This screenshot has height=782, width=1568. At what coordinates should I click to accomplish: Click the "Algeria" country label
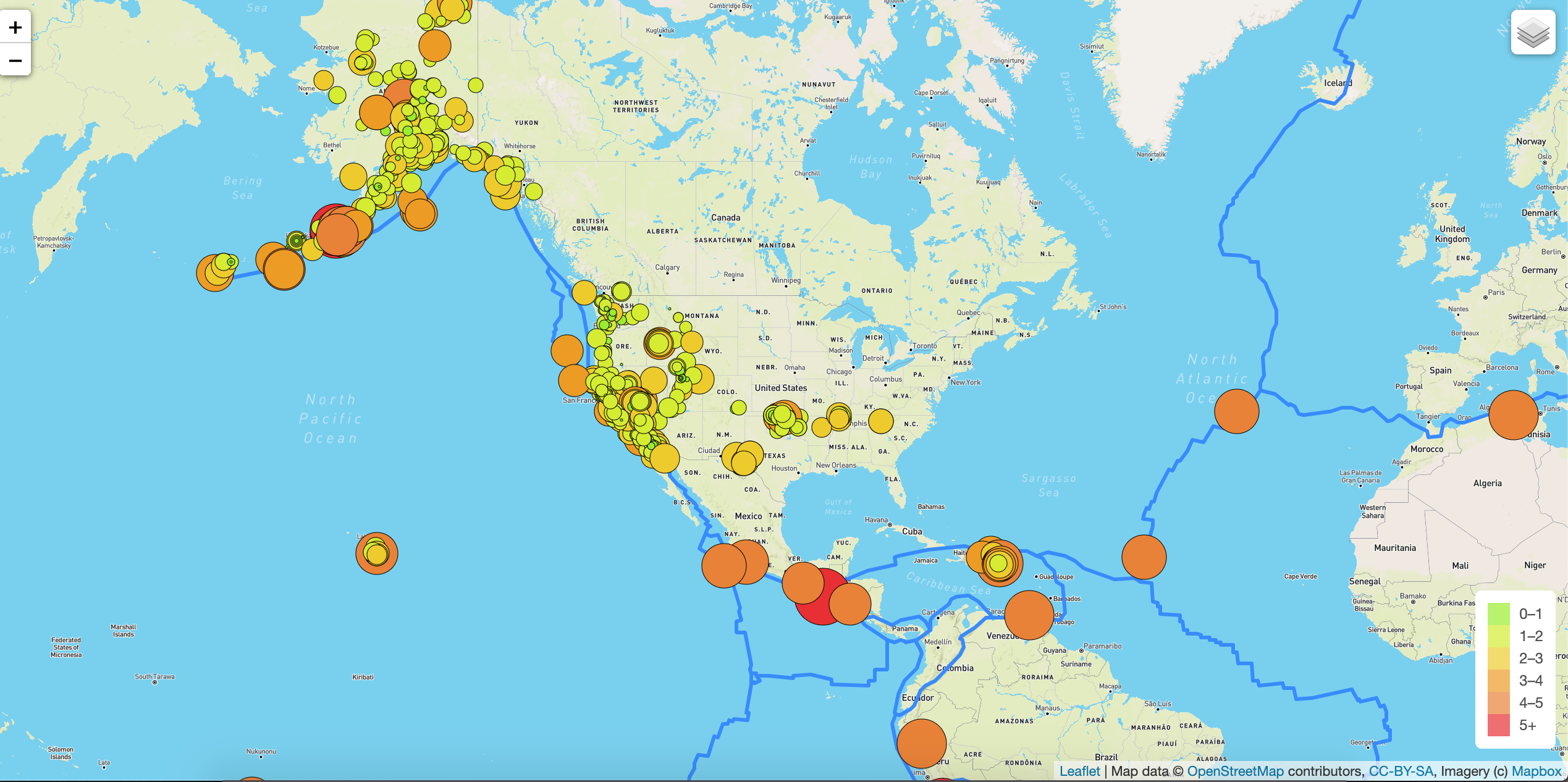pos(1487,483)
